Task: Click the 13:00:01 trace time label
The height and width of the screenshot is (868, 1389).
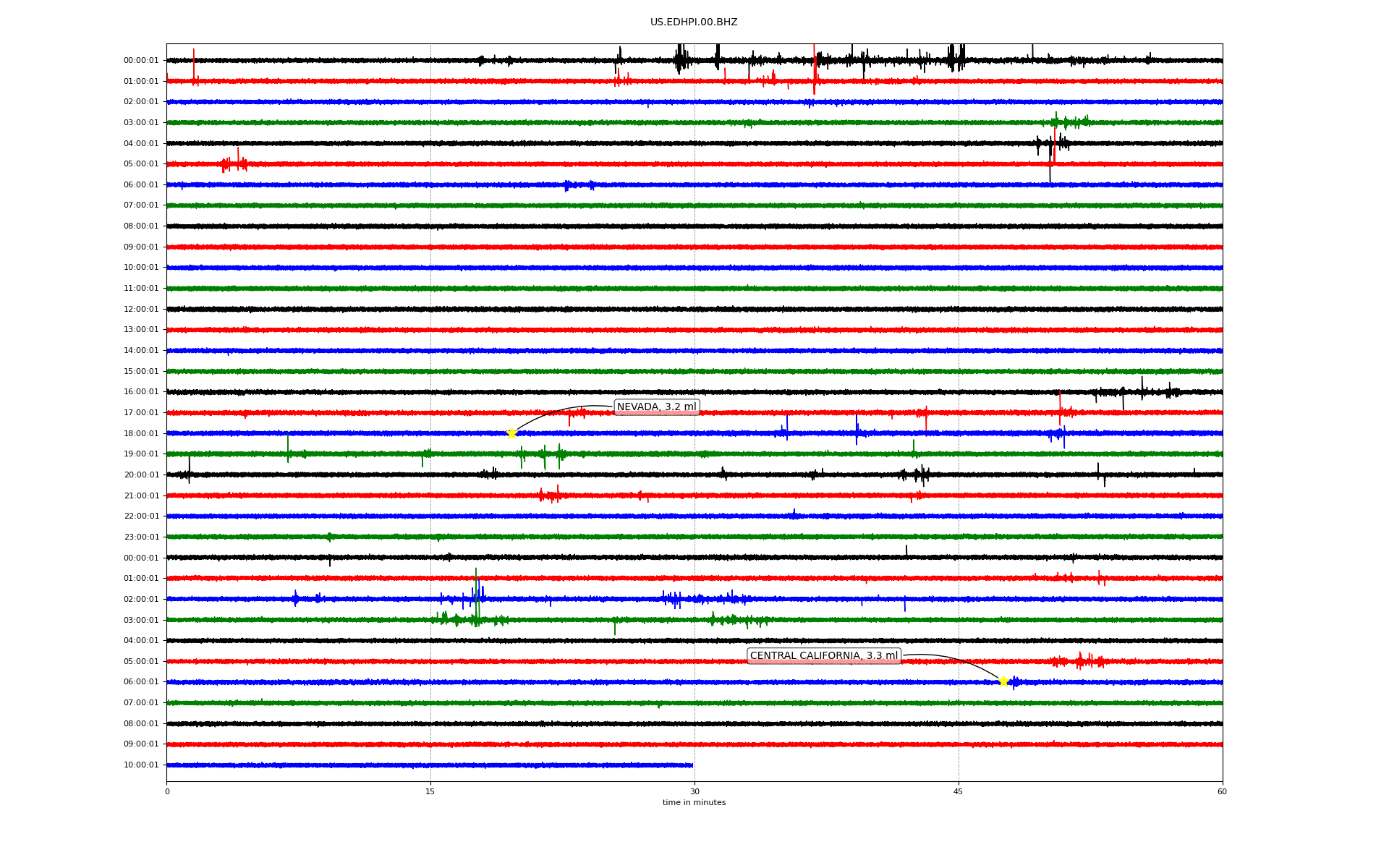Action: [141, 330]
